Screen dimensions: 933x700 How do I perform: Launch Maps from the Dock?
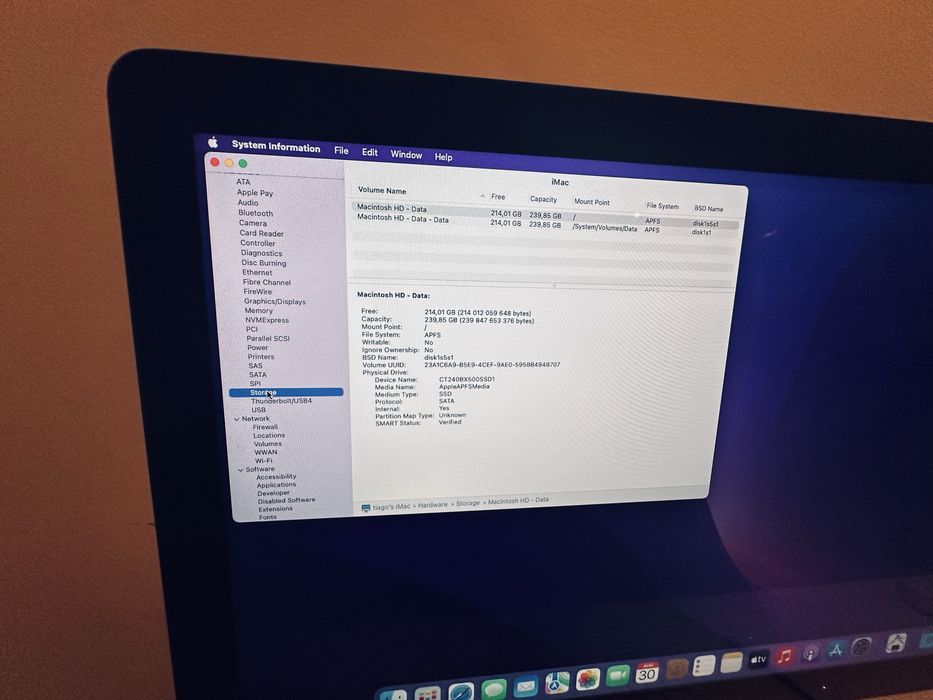point(558,682)
